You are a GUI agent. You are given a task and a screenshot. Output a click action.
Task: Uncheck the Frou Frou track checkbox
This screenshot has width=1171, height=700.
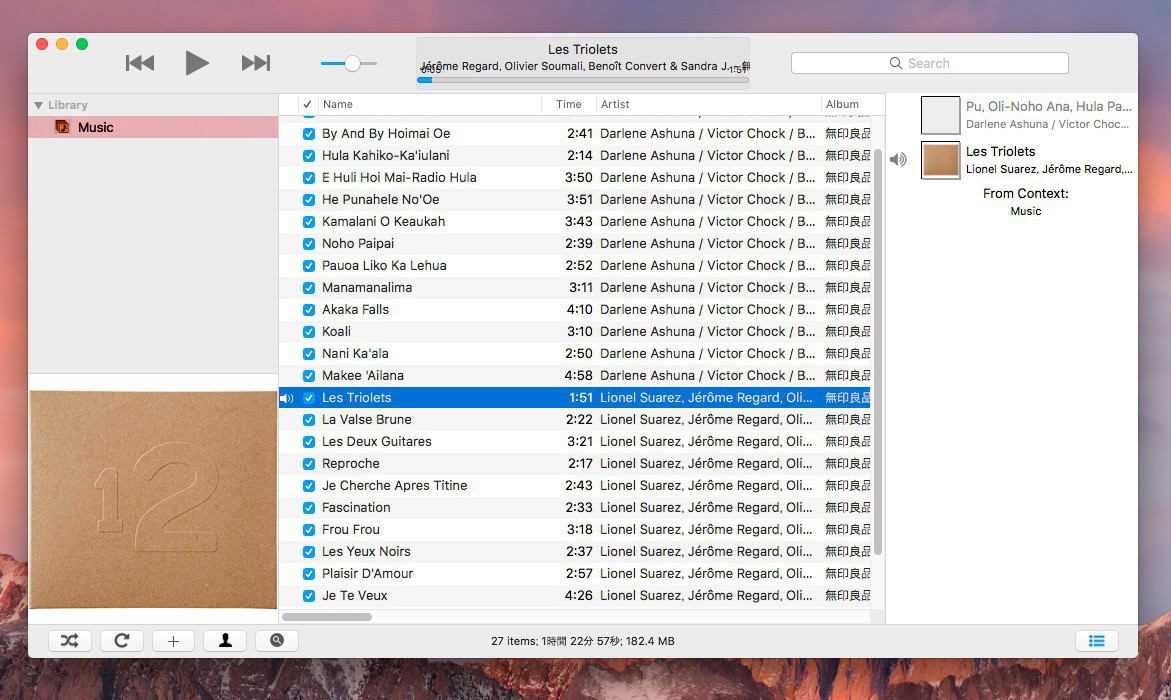coord(309,529)
